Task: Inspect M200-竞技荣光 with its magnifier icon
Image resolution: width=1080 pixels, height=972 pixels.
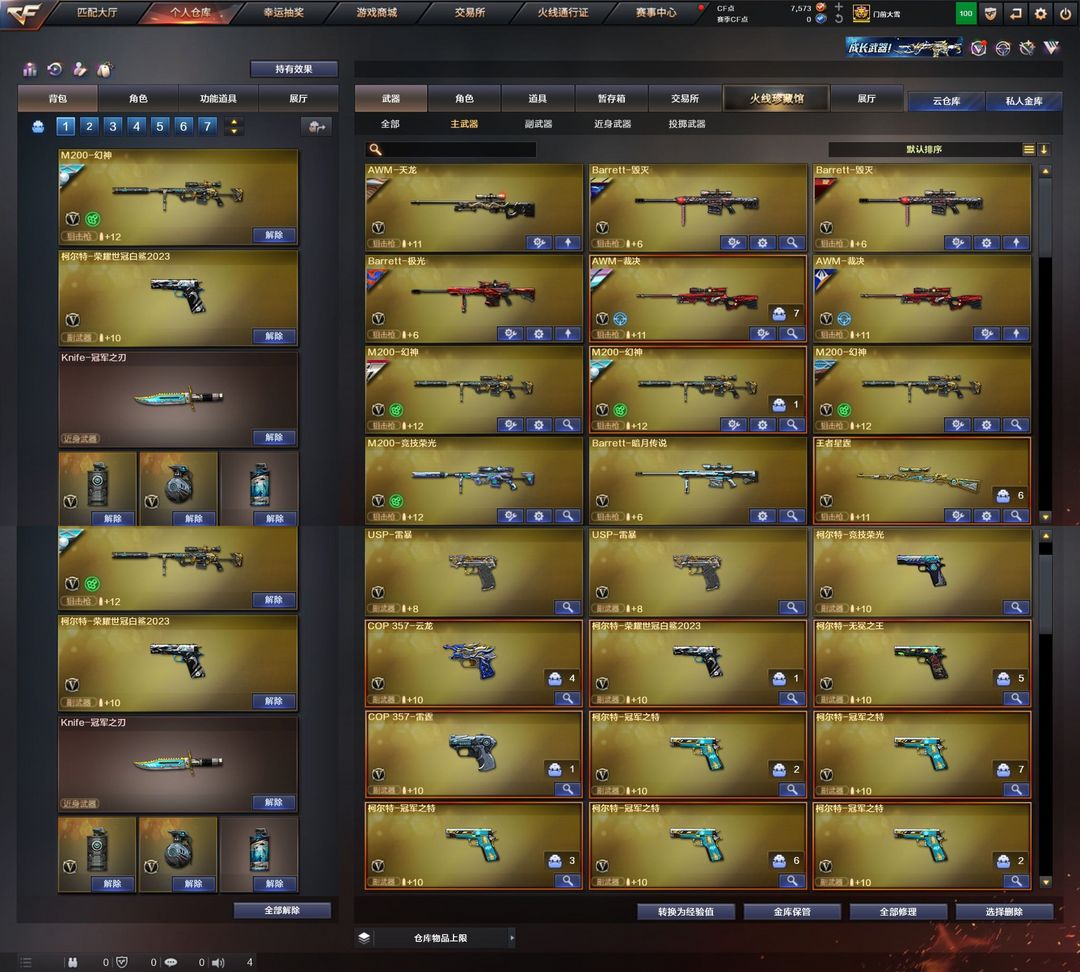Action: 568,515
